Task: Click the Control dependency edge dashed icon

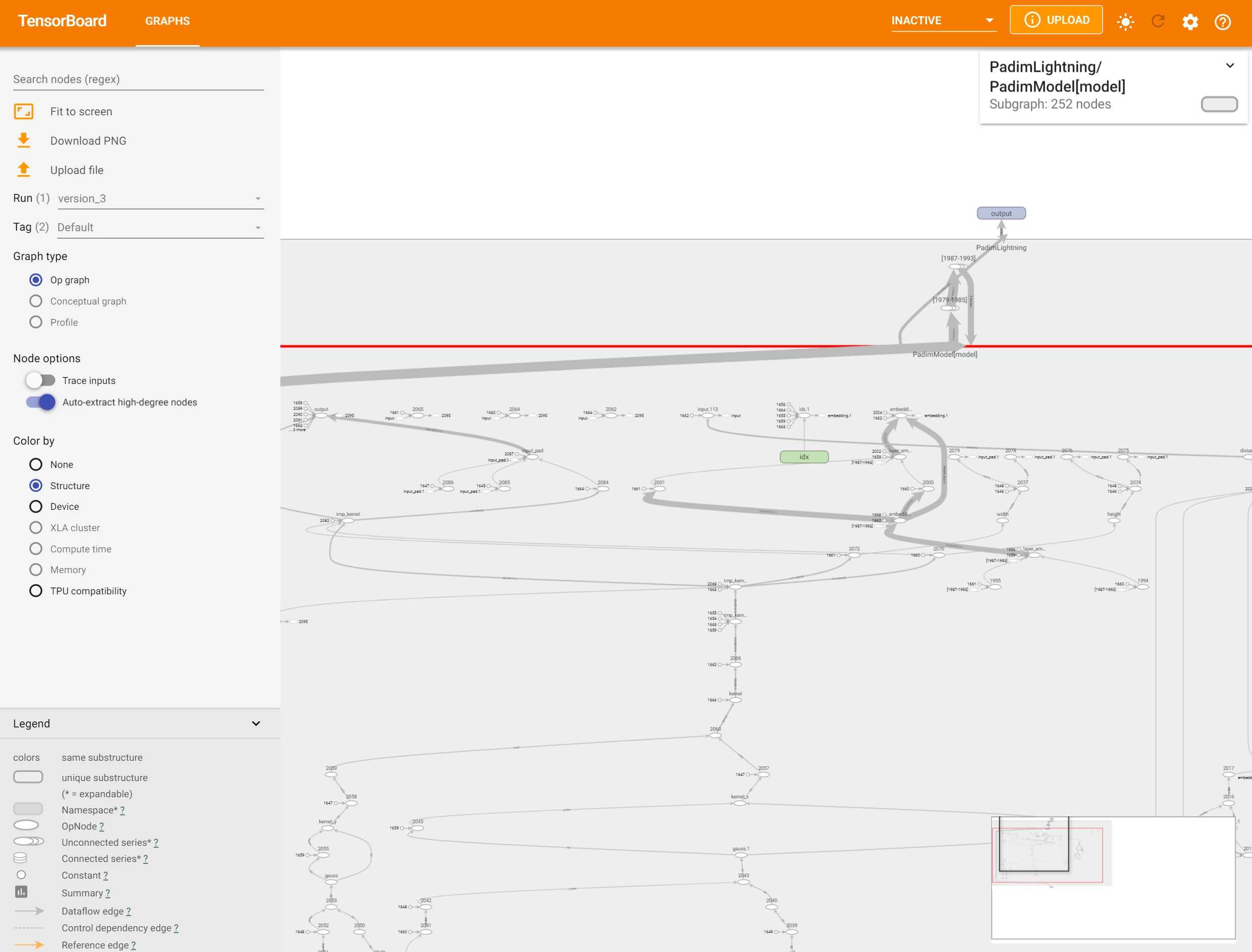Action: (29, 928)
